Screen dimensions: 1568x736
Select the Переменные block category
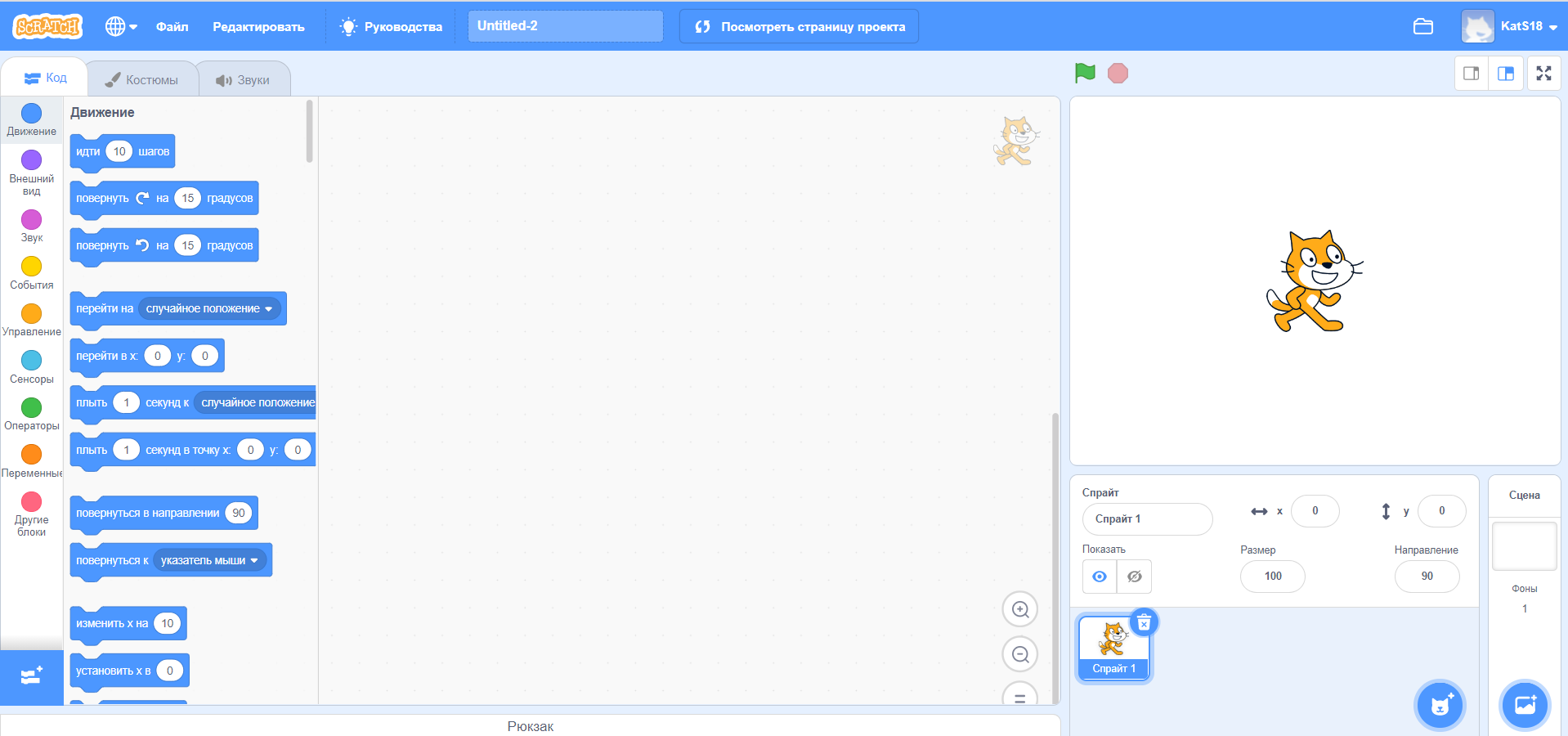pos(32,461)
